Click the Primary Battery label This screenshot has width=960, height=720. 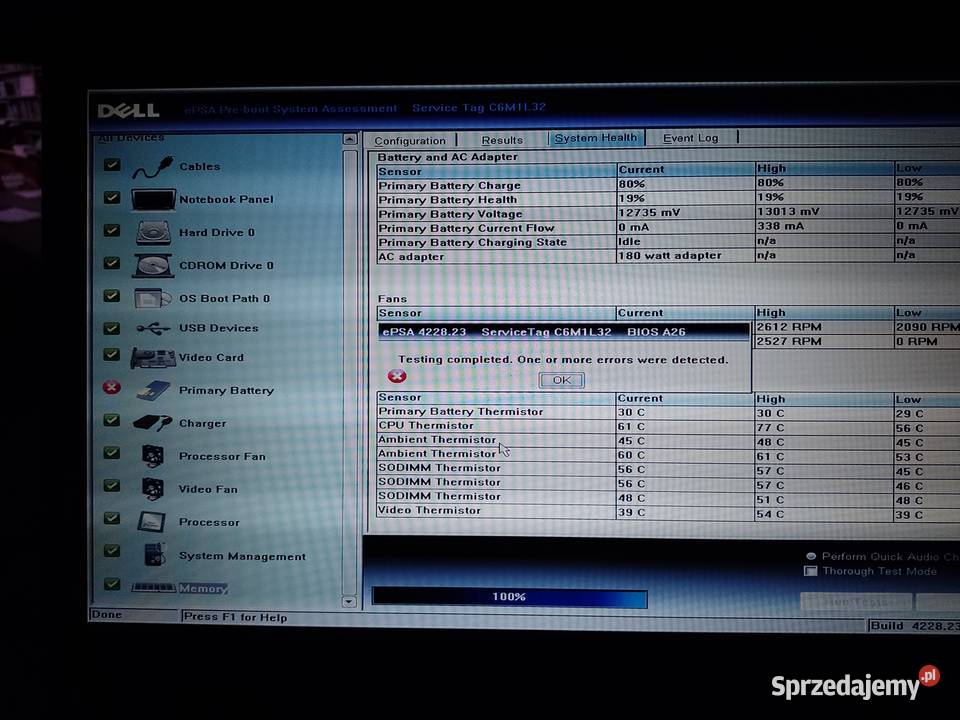click(x=227, y=391)
